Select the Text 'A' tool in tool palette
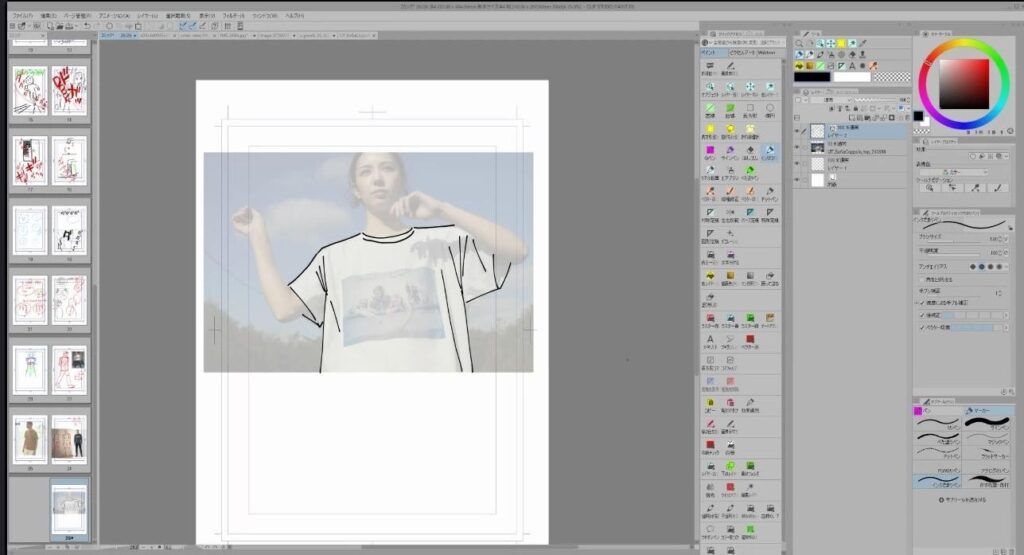The height and width of the screenshot is (555, 1024). 852,65
